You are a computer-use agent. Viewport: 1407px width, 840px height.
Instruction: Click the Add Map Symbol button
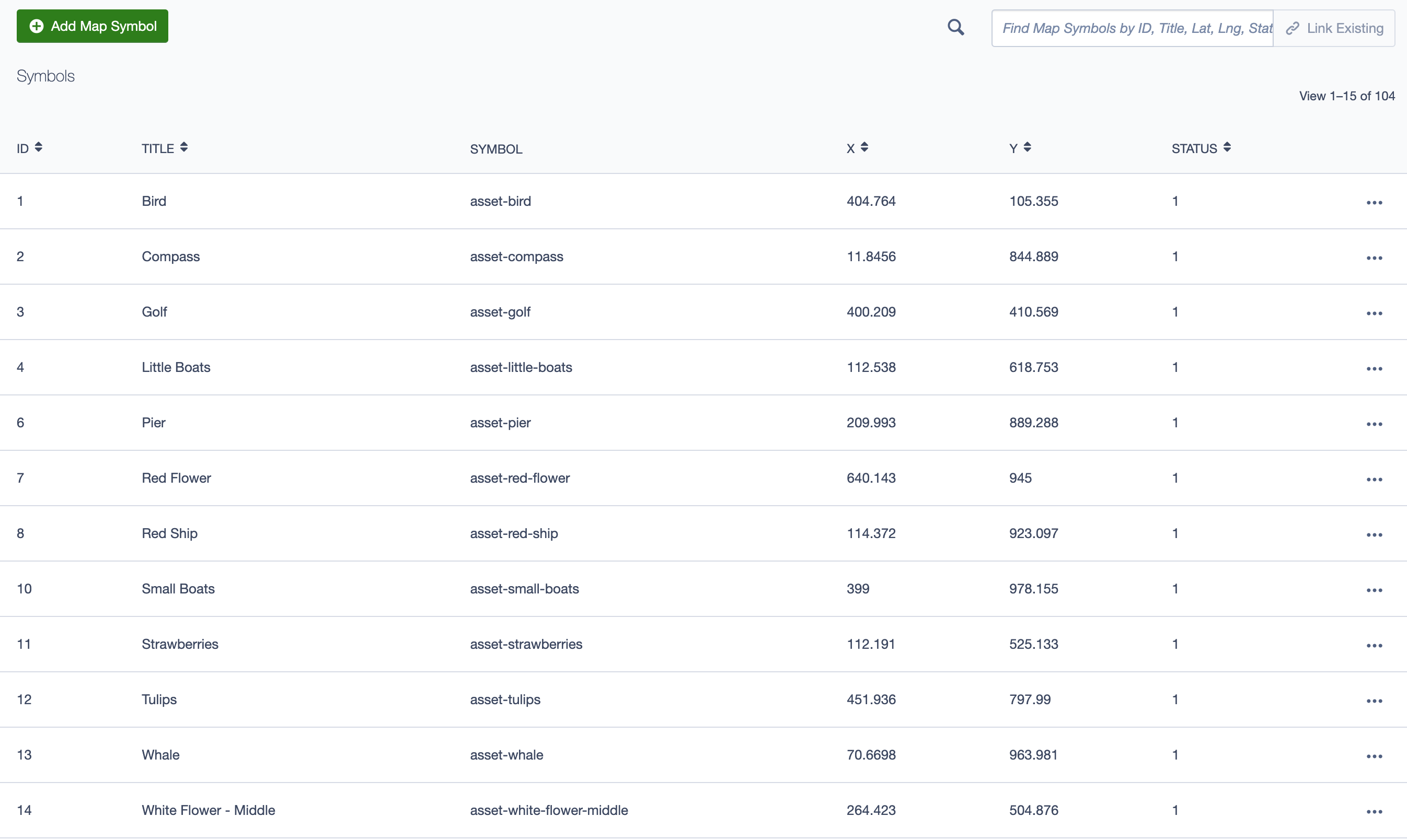93,26
